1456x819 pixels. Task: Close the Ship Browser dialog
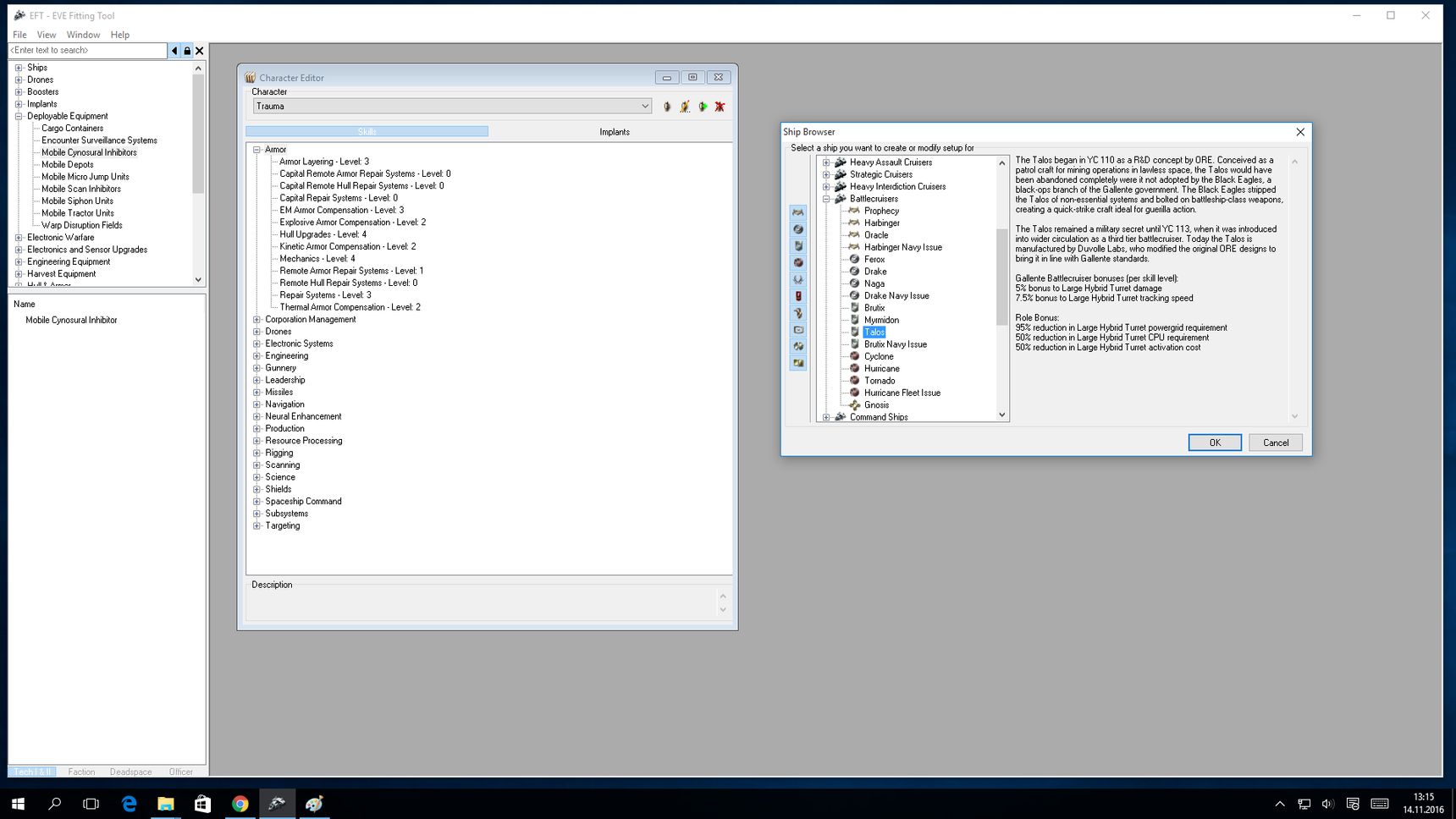(1300, 132)
